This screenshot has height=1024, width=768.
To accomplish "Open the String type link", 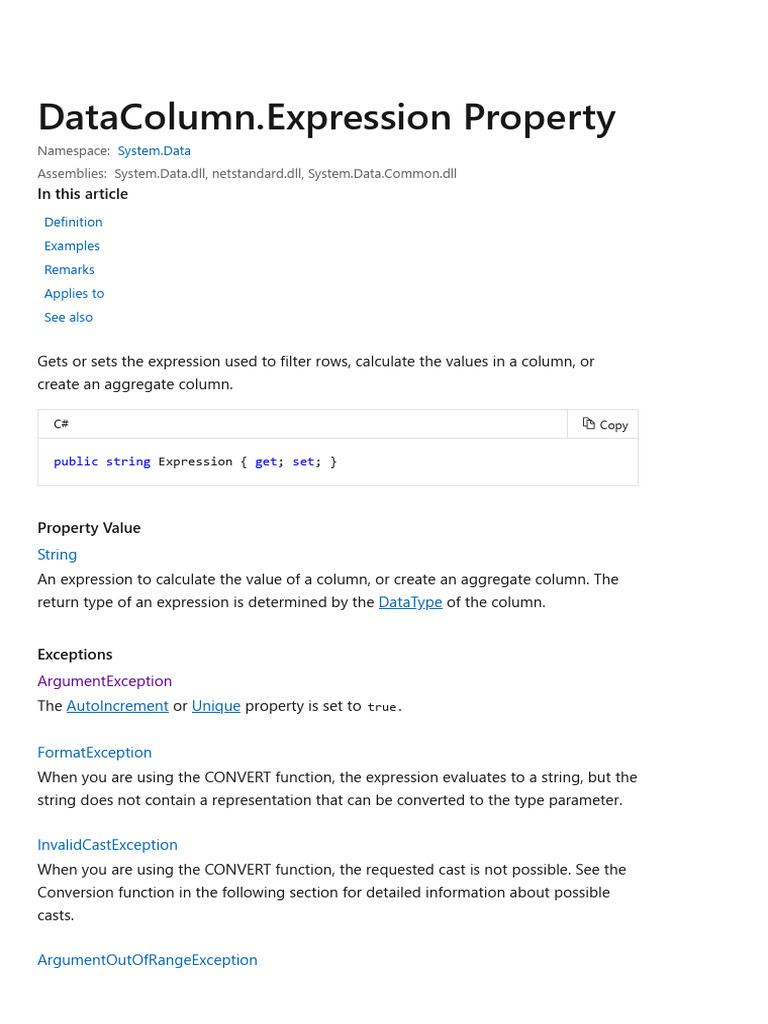I will tap(57, 554).
